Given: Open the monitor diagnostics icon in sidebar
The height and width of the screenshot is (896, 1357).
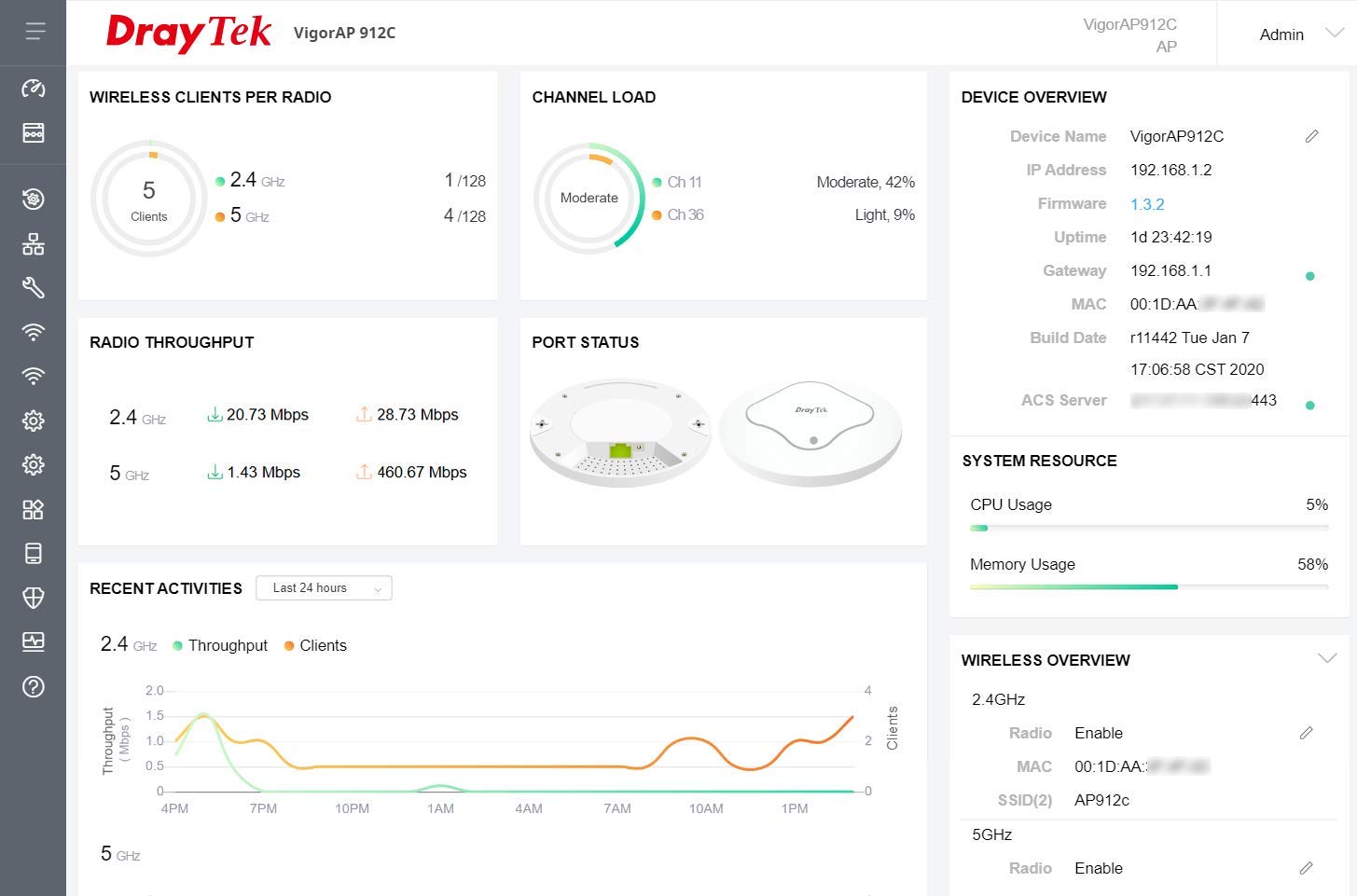Looking at the screenshot, I should (34, 641).
